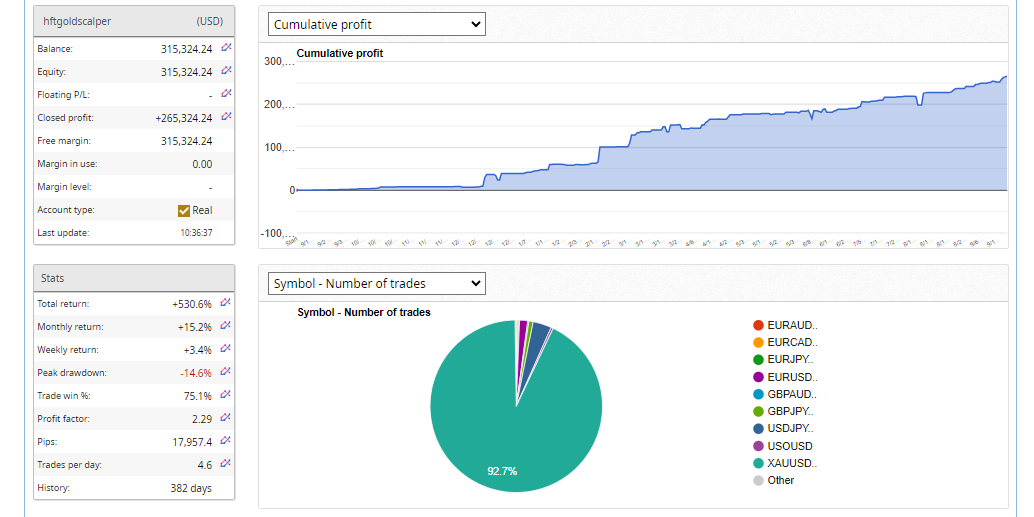
Task: Open the Trades per day chart icon
Action: [226, 464]
